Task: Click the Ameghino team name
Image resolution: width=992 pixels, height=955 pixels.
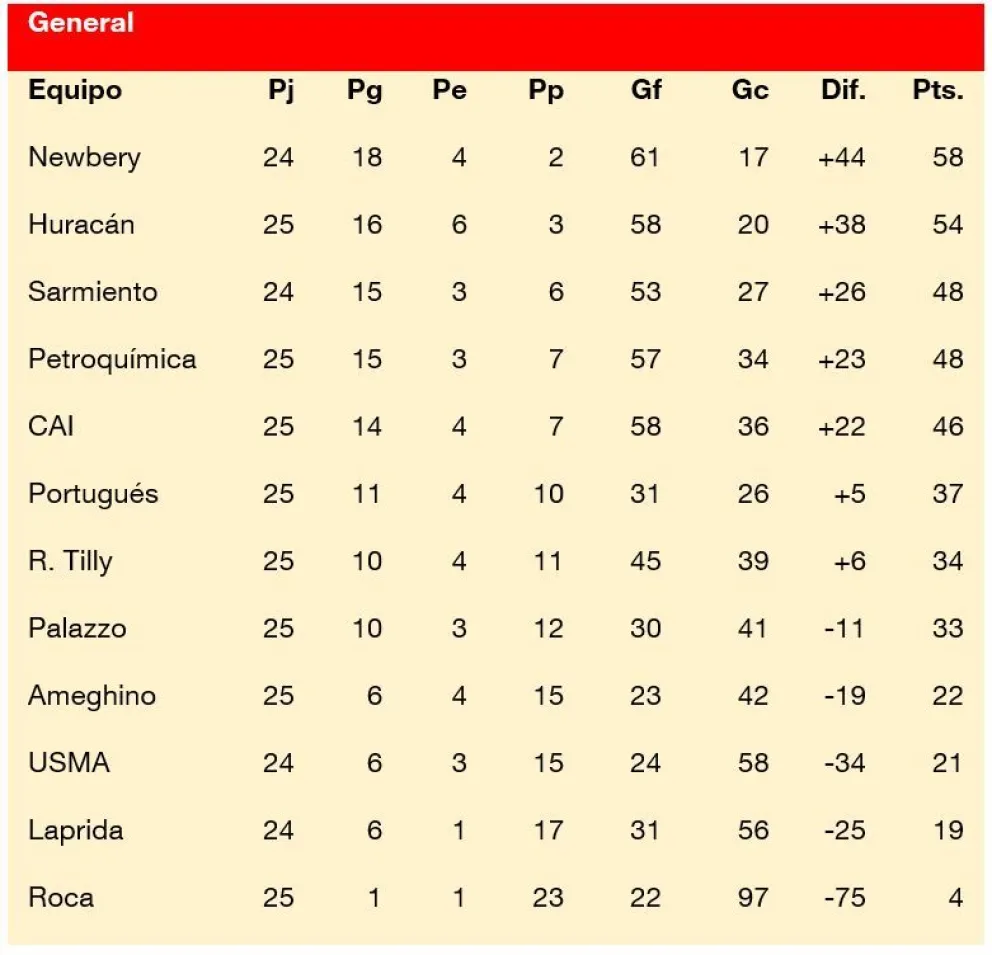Action: [92, 695]
